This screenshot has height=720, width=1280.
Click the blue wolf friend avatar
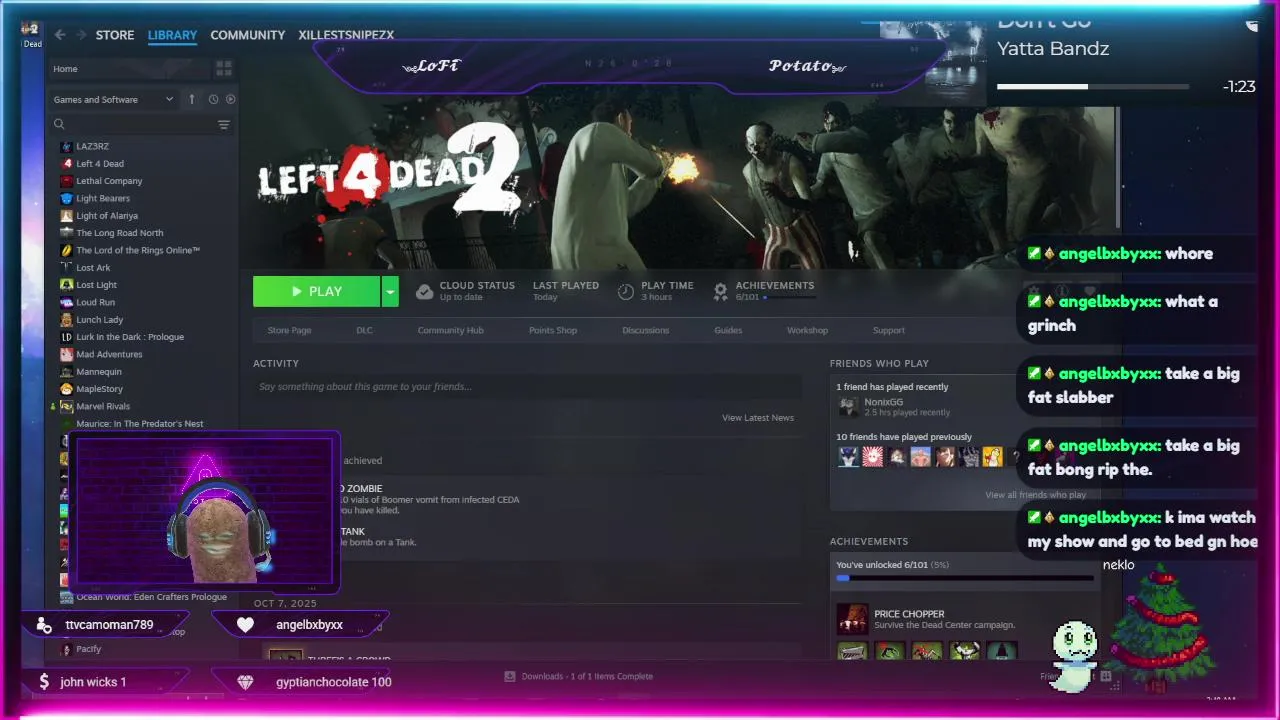pyautogui.click(x=848, y=457)
